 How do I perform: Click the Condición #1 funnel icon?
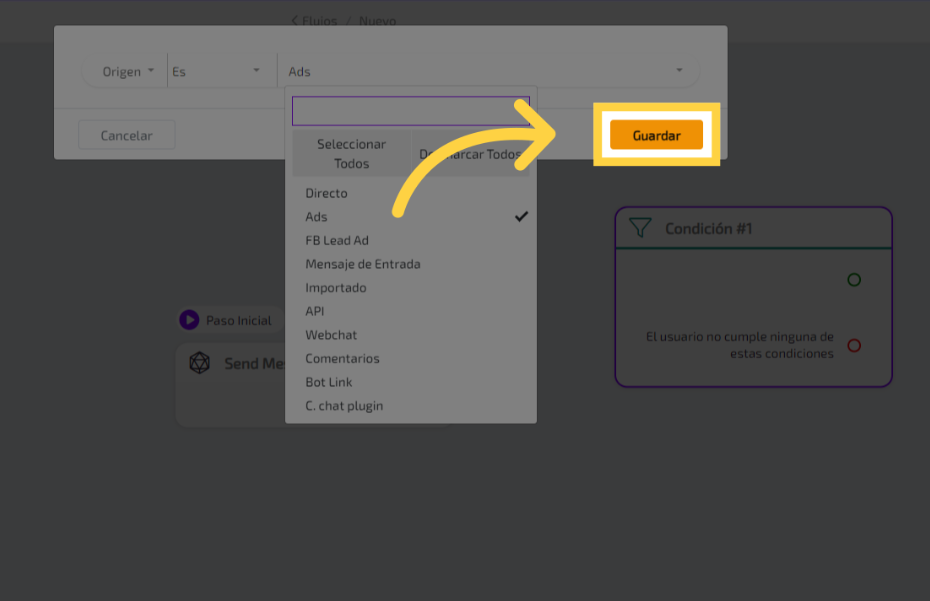640,228
